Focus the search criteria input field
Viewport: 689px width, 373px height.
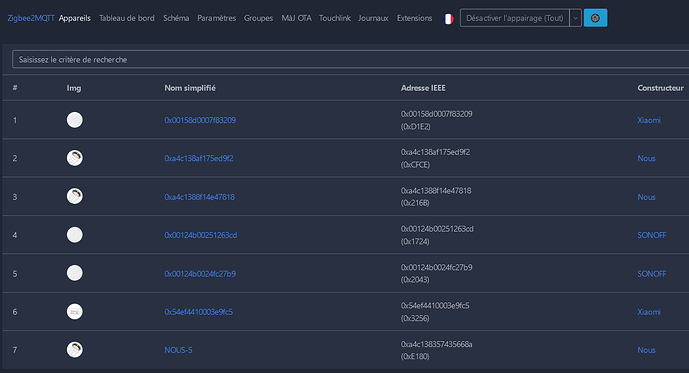351,59
